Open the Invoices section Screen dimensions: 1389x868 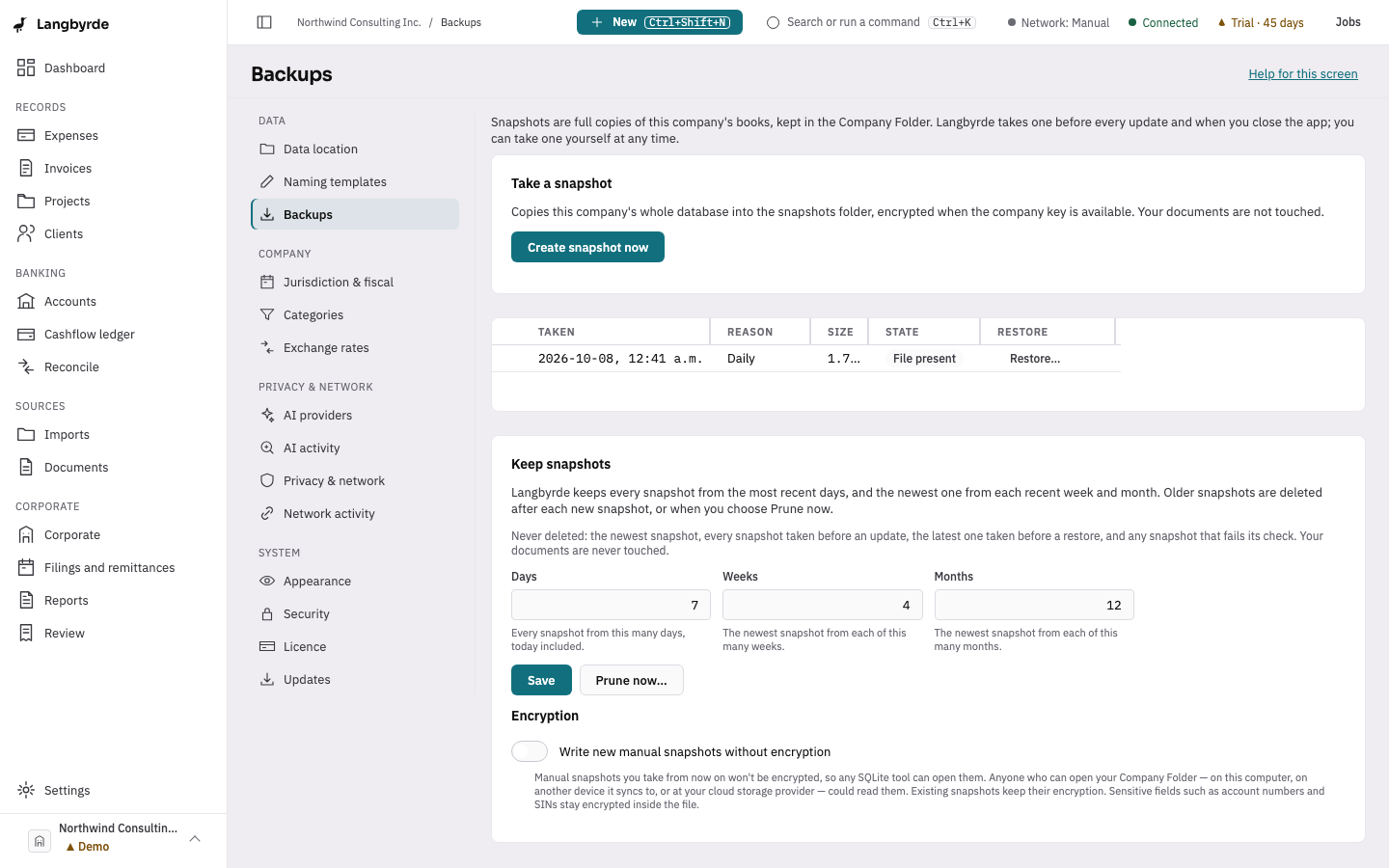(x=113, y=168)
